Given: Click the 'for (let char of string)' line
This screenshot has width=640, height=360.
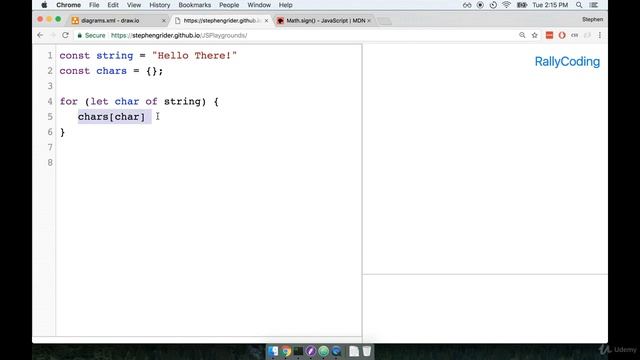Looking at the screenshot, I should [139, 102].
